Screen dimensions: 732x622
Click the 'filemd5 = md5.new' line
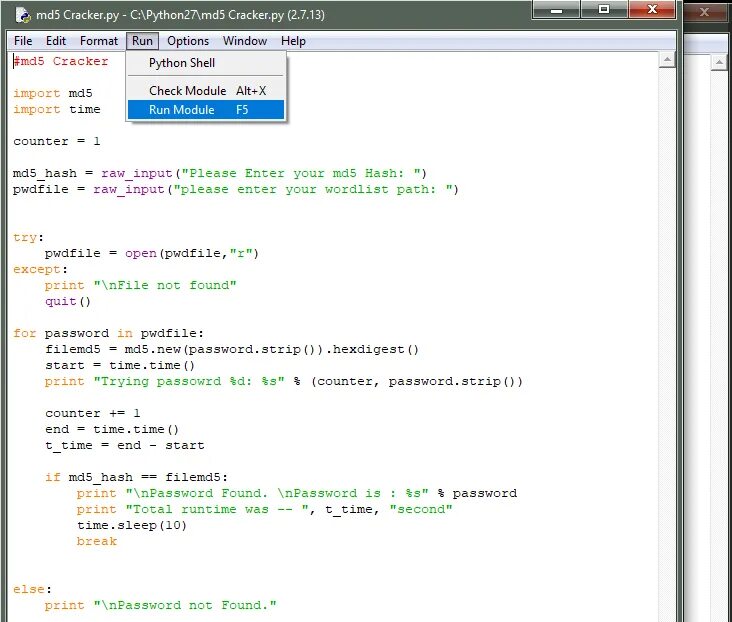(x=232, y=349)
